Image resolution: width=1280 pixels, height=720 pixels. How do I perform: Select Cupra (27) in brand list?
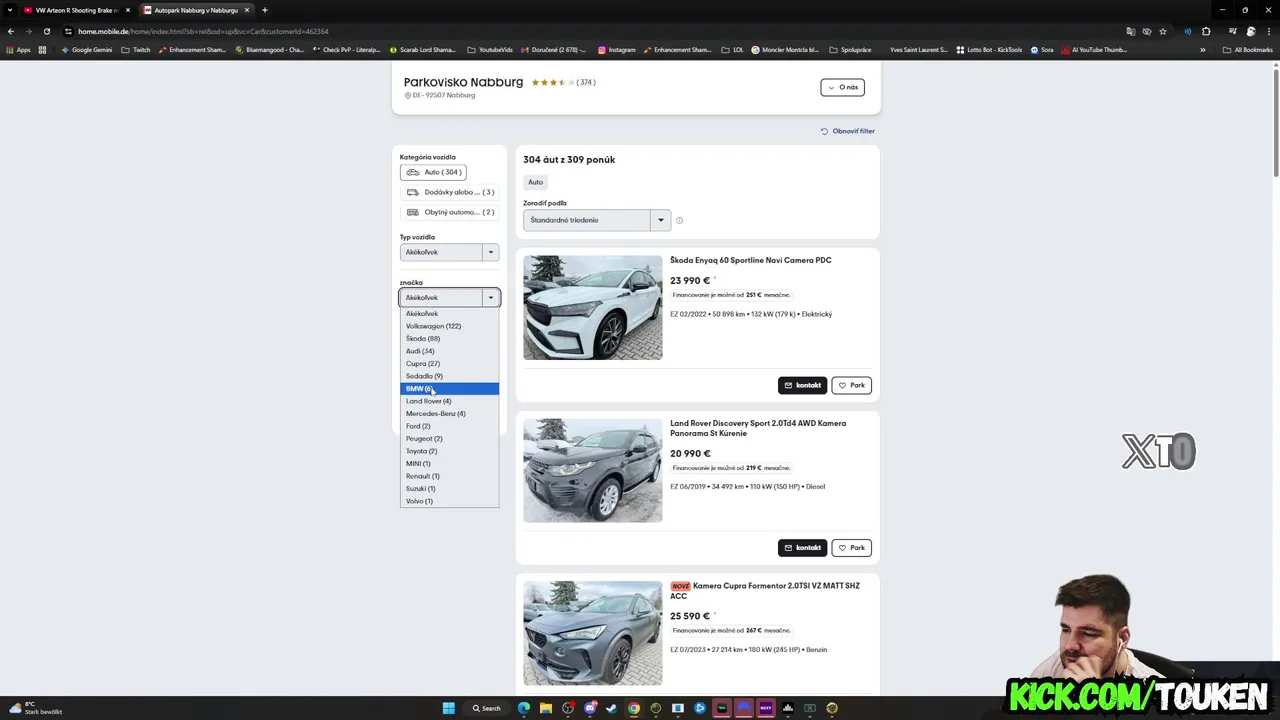[x=449, y=364]
